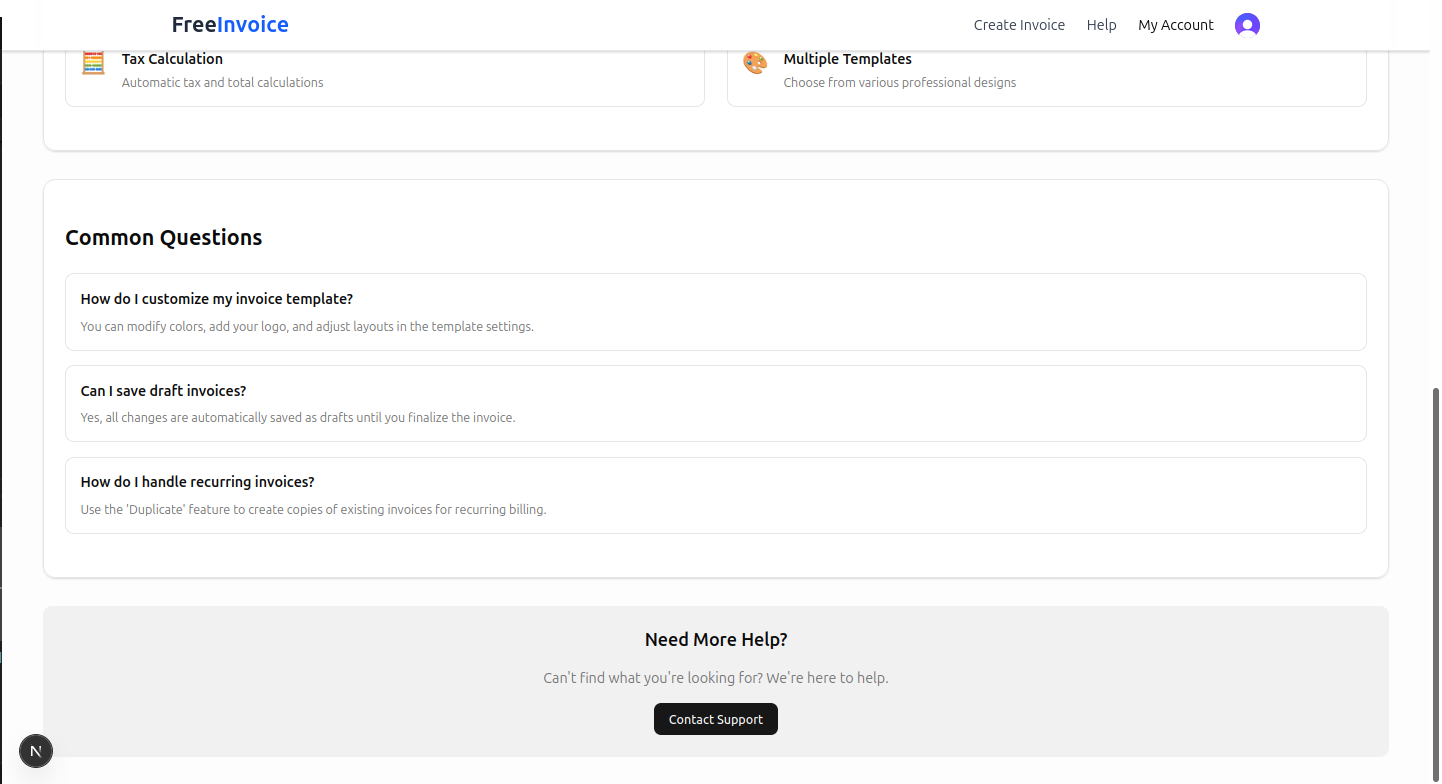Click the dark N circle badge
The height and width of the screenshot is (784, 1442).
(36, 751)
